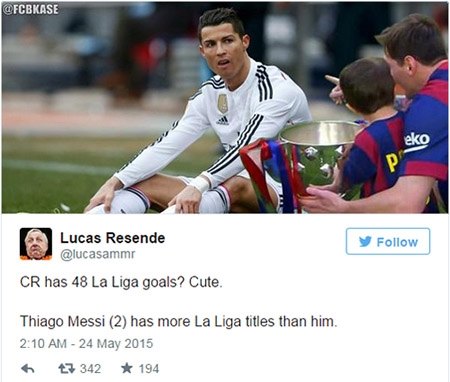Viewport: 450px width, 382px height.
Task: View the 194 favorites count
Action: click(149, 369)
